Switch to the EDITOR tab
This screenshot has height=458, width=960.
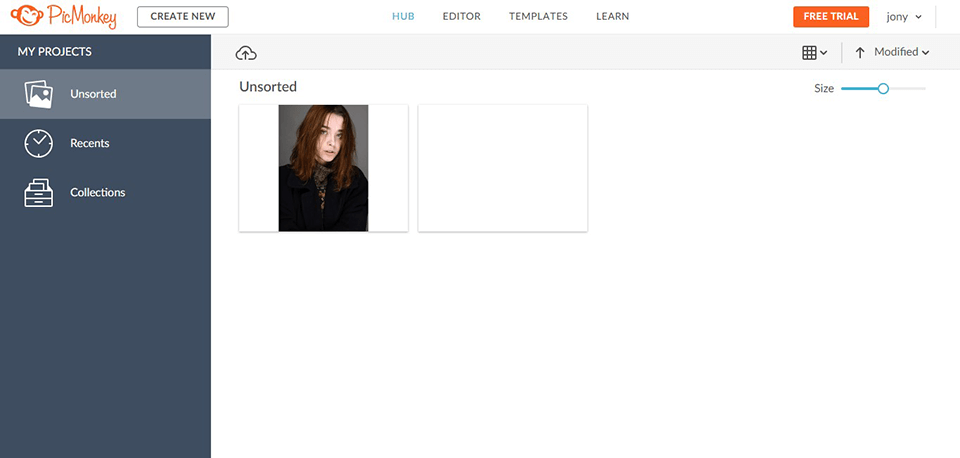(462, 17)
